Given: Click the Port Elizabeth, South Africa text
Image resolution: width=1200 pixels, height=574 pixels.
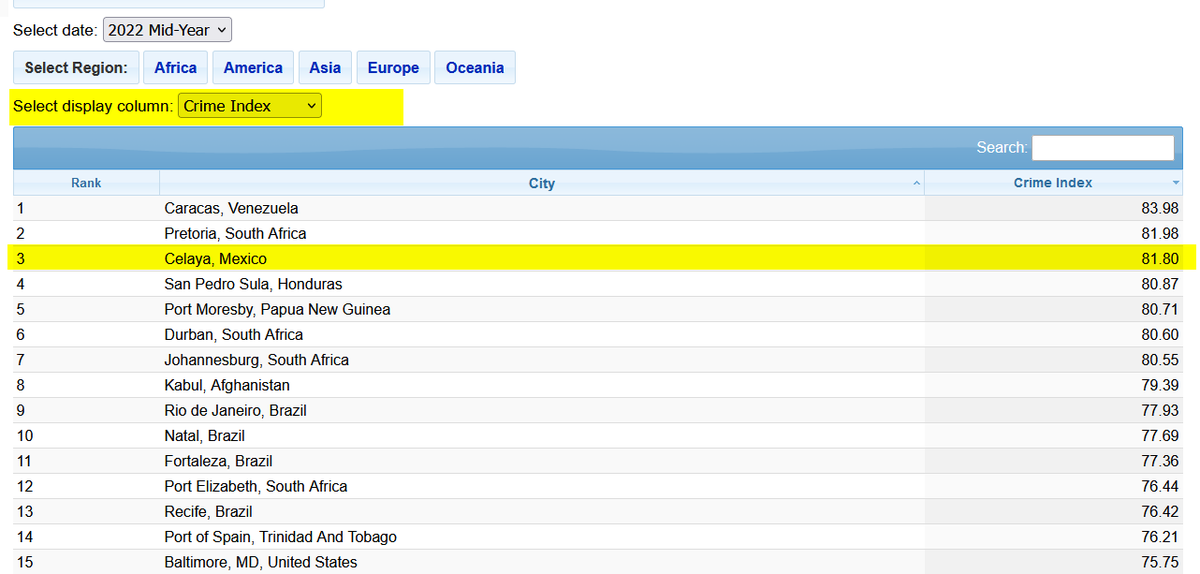Looking at the screenshot, I should coord(256,486).
